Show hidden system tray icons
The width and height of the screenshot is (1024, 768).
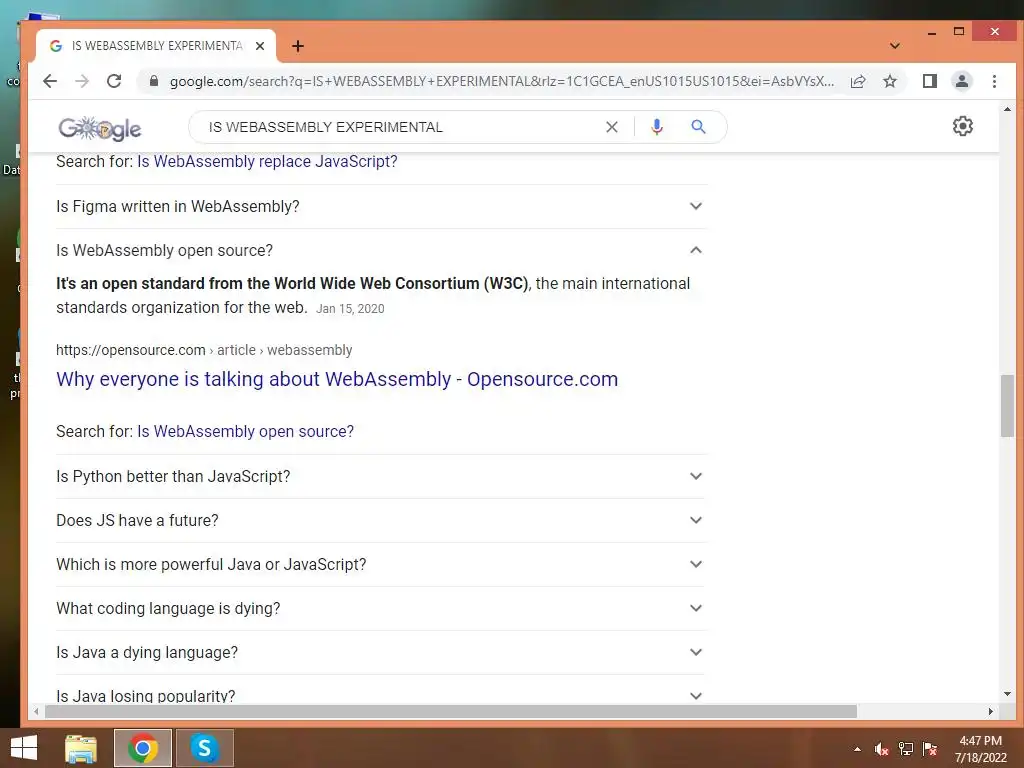pyautogui.click(x=857, y=749)
